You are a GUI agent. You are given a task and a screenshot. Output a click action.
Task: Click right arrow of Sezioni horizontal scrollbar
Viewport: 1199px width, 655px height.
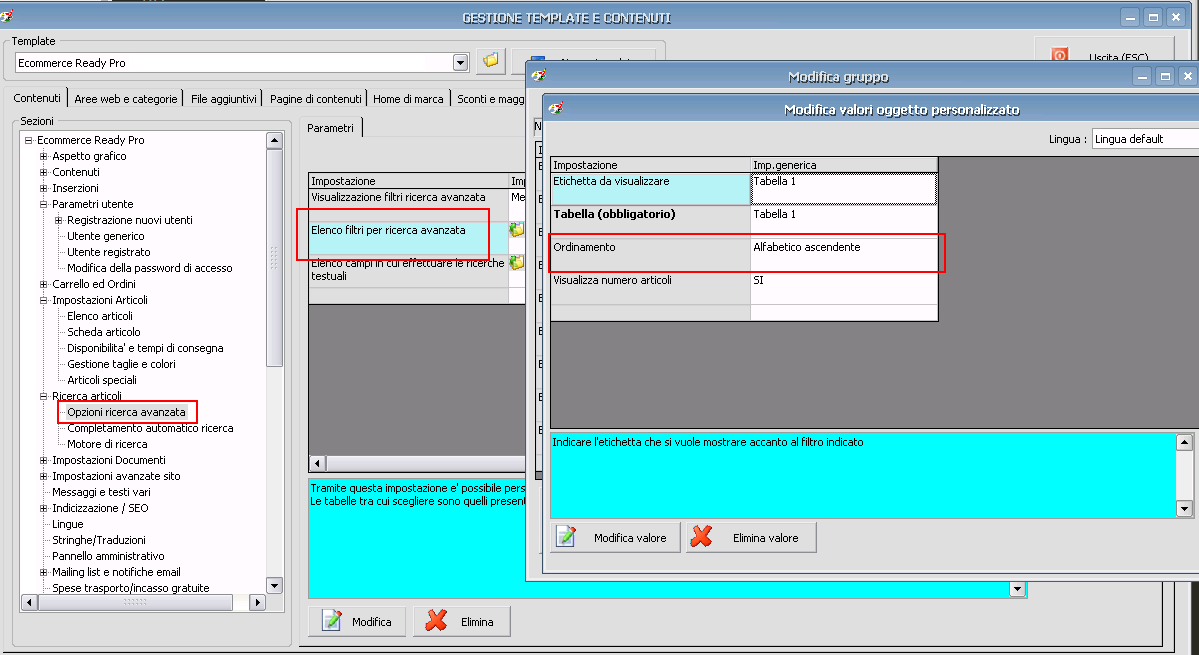pos(258,602)
